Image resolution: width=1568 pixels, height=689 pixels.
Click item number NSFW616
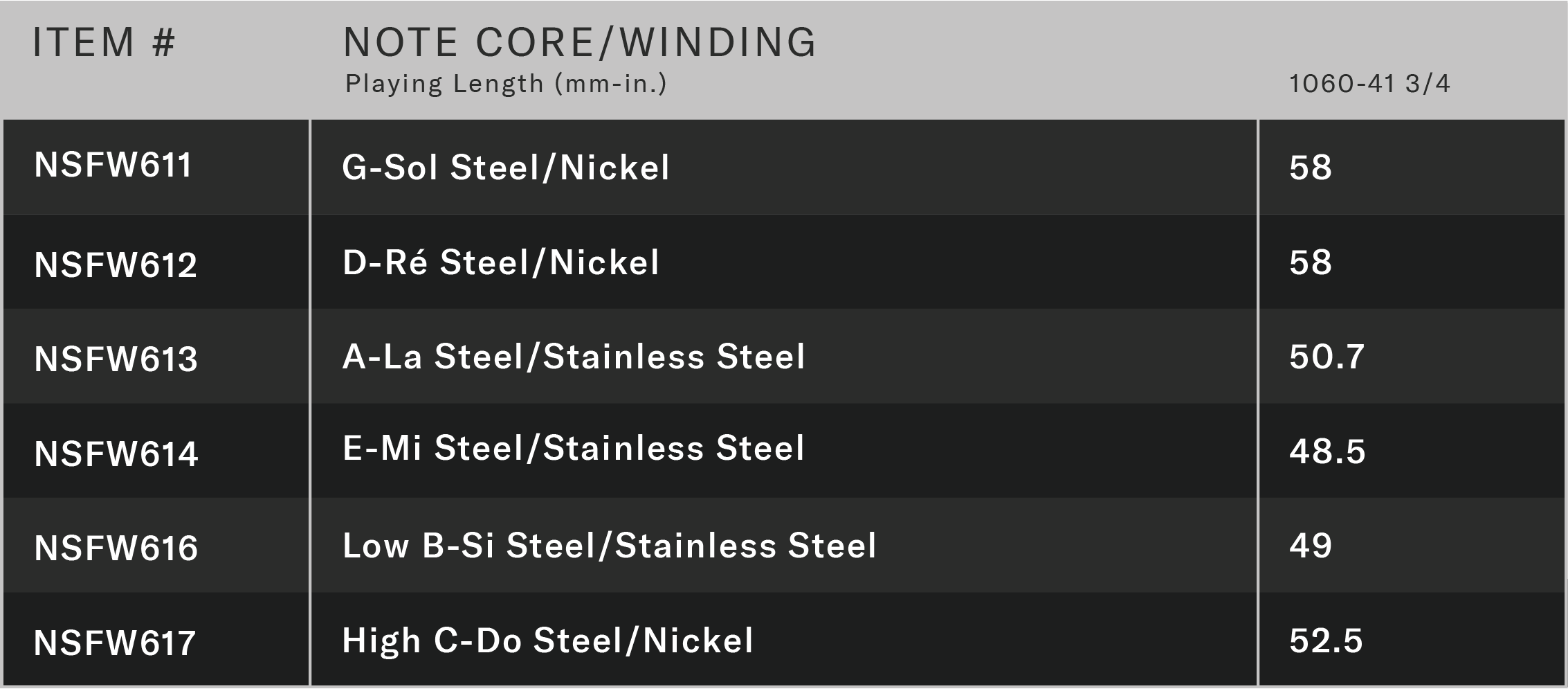click(116, 548)
